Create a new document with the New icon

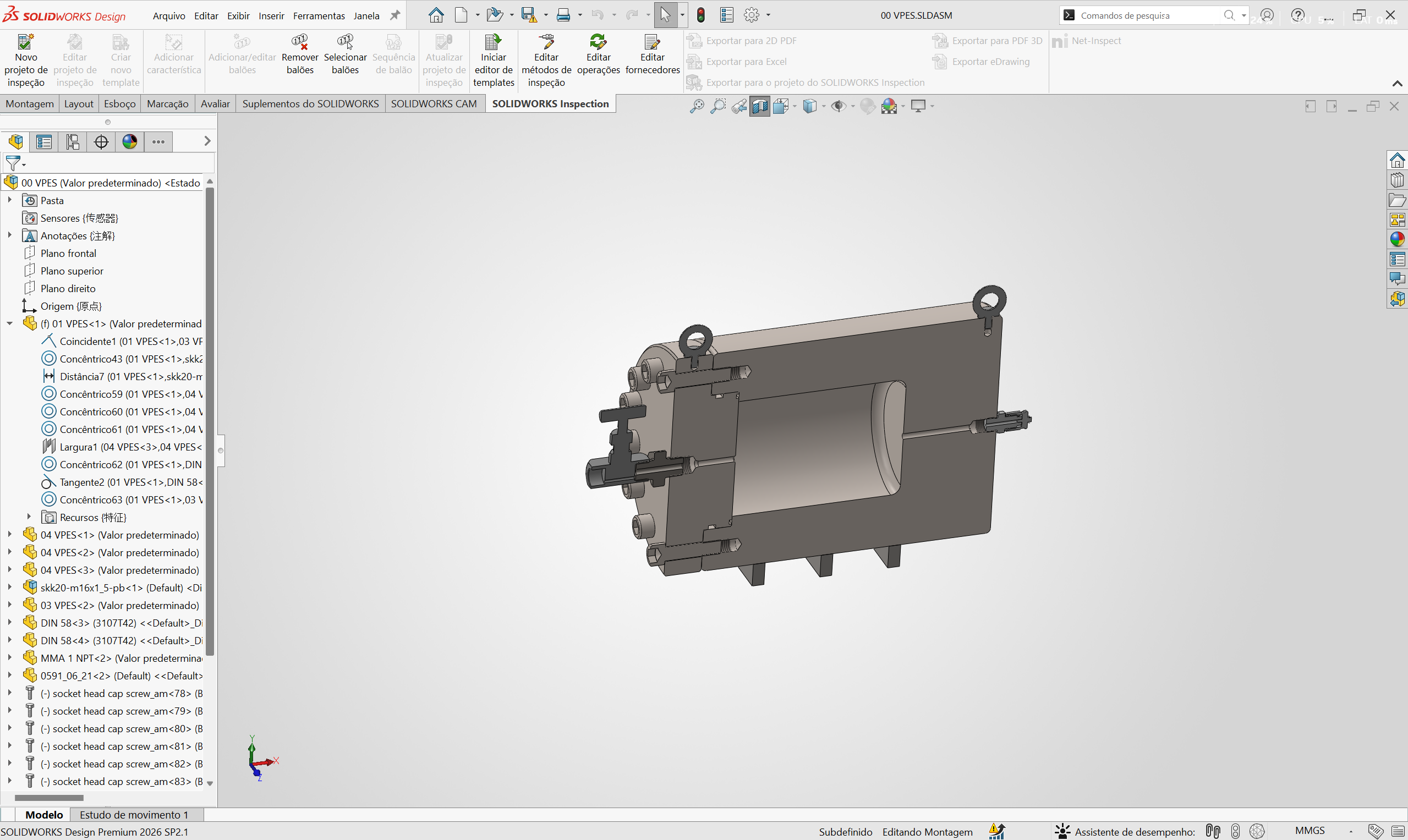pos(462,15)
